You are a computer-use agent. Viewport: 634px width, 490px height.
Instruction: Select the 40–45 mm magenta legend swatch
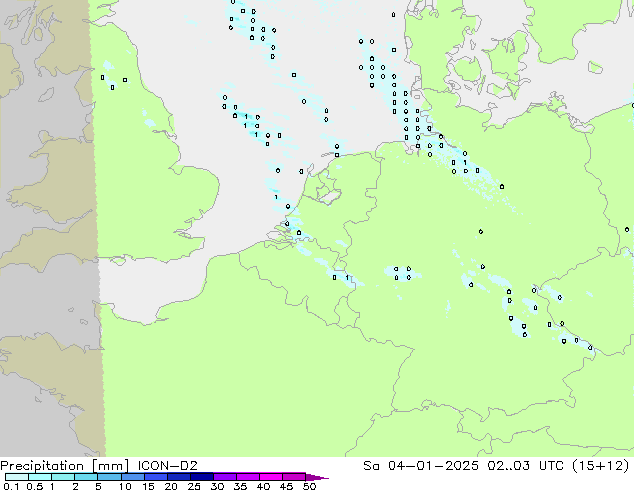pos(271,477)
